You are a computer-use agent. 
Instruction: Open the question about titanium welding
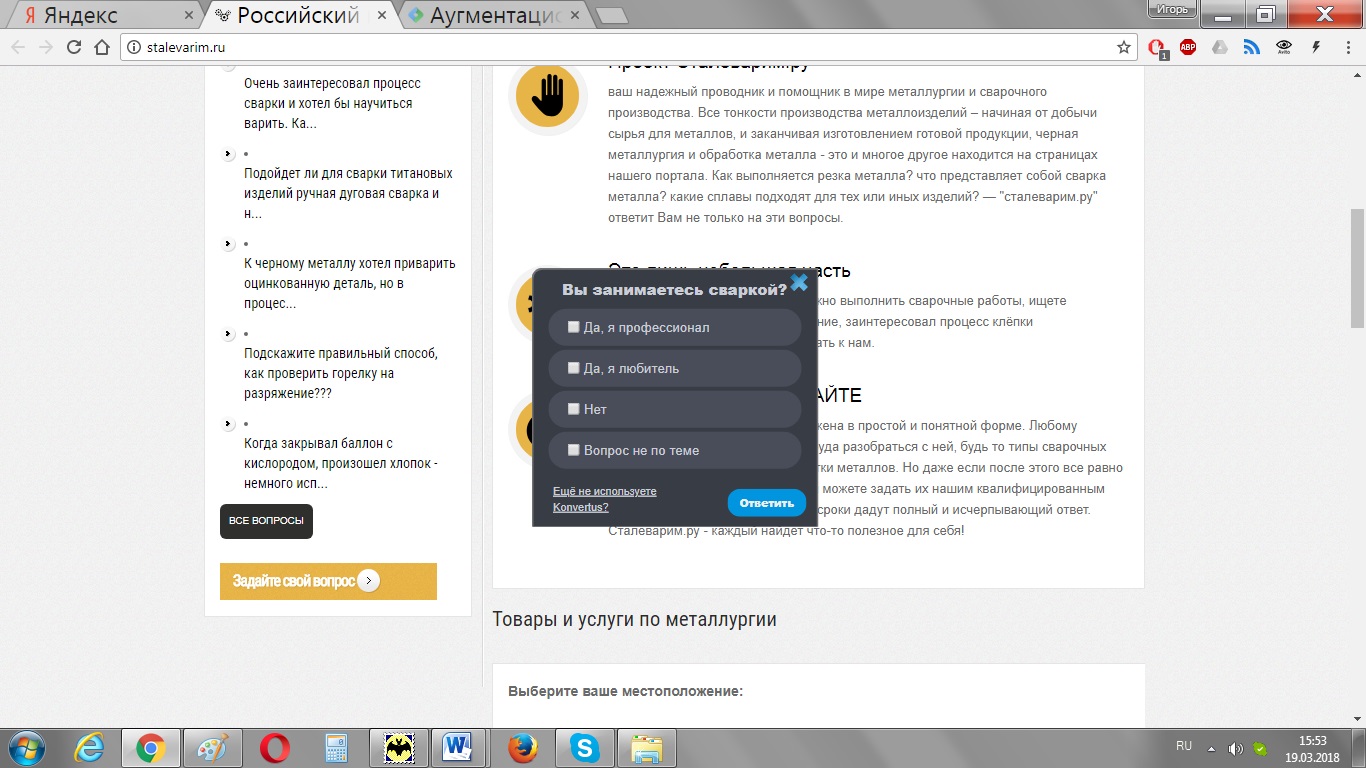(348, 193)
